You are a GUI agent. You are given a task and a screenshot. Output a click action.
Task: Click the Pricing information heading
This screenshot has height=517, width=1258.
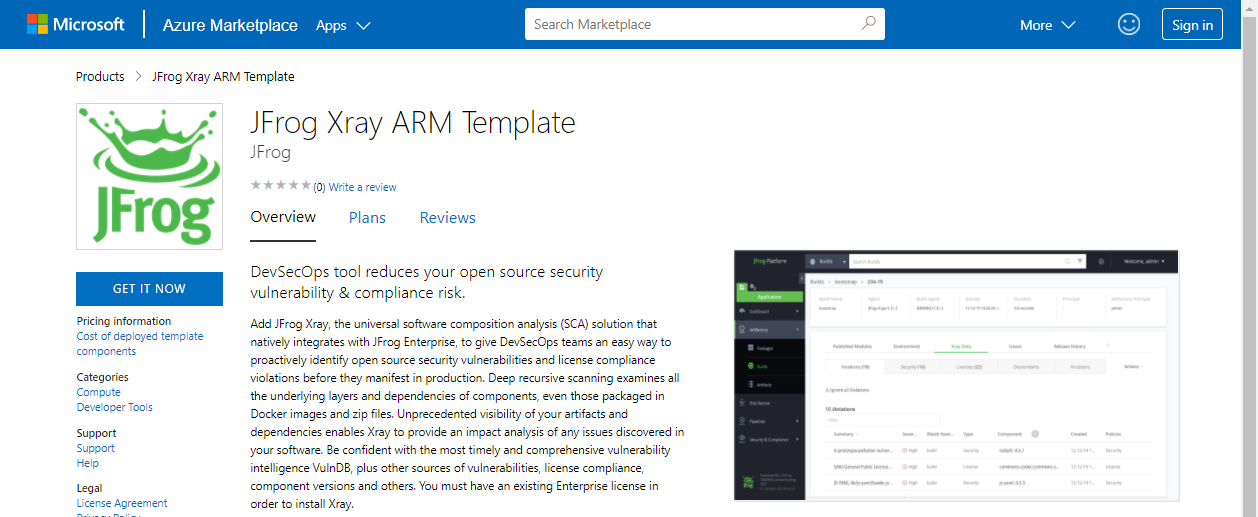coord(124,321)
